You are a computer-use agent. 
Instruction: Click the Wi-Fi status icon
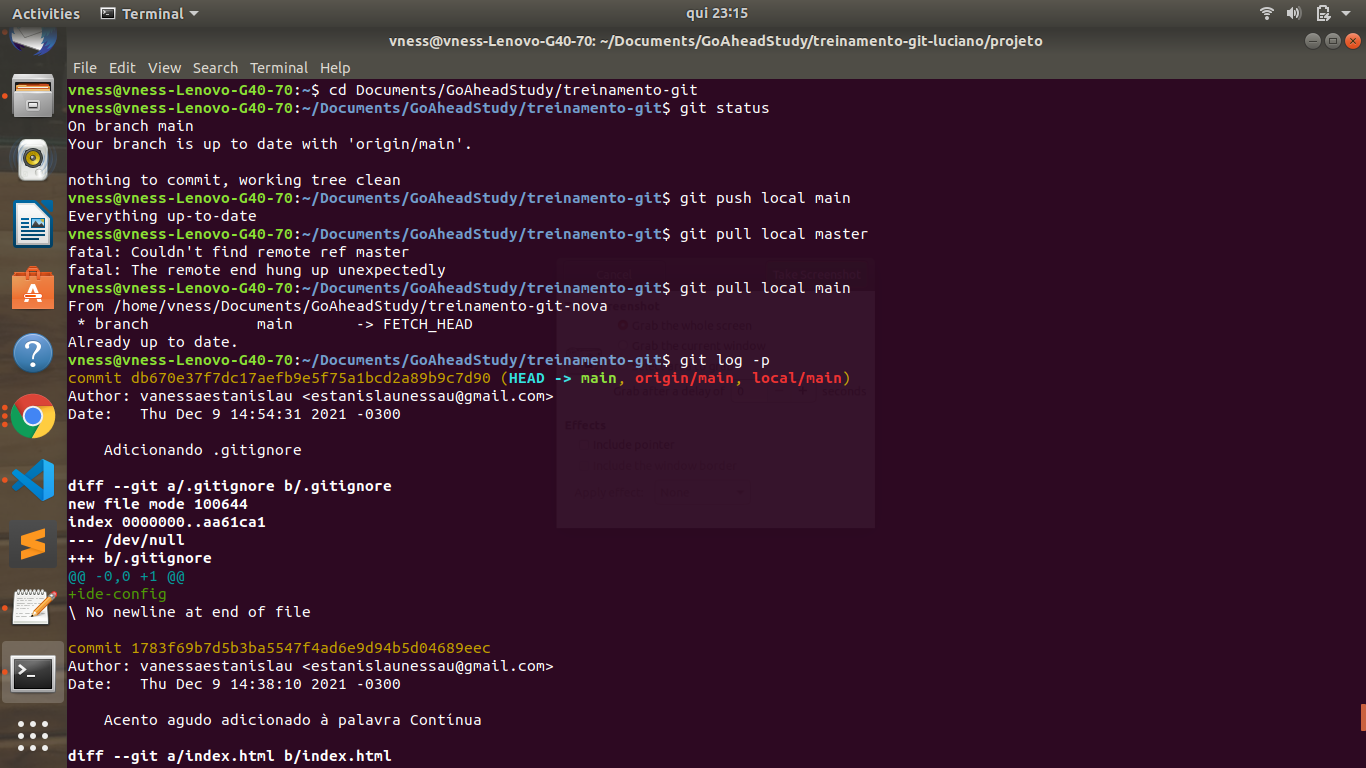tap(1267, 13)
